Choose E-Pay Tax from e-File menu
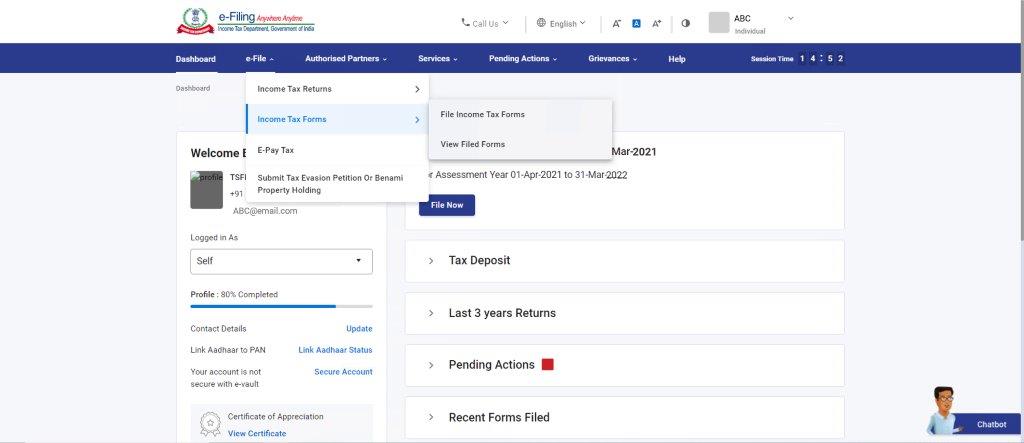This screenshot has height=443, width=1024. 276,150
